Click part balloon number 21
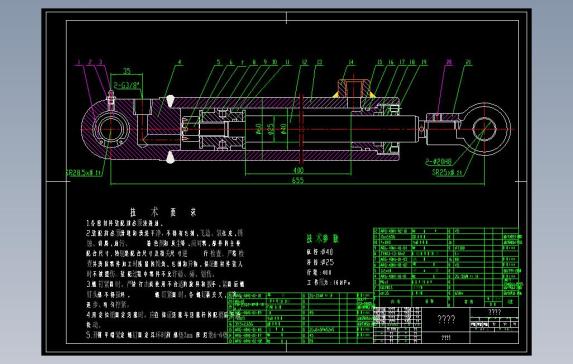 click(x=468, y=62)
